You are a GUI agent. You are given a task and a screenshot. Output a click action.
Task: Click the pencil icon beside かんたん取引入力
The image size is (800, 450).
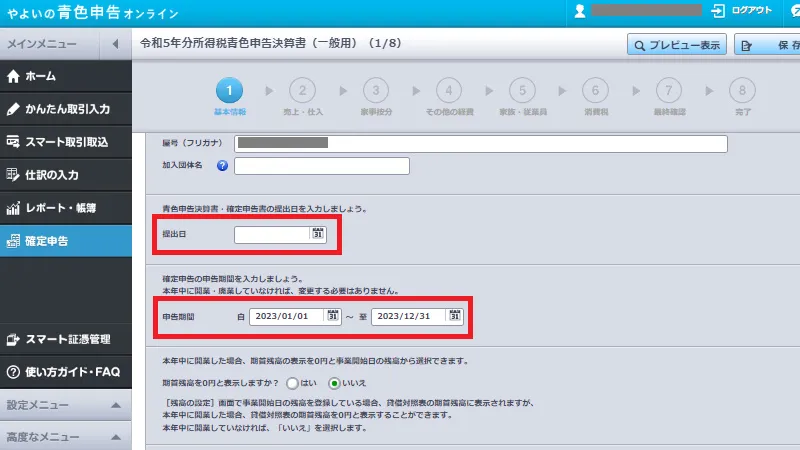click(x=13, y=109)
